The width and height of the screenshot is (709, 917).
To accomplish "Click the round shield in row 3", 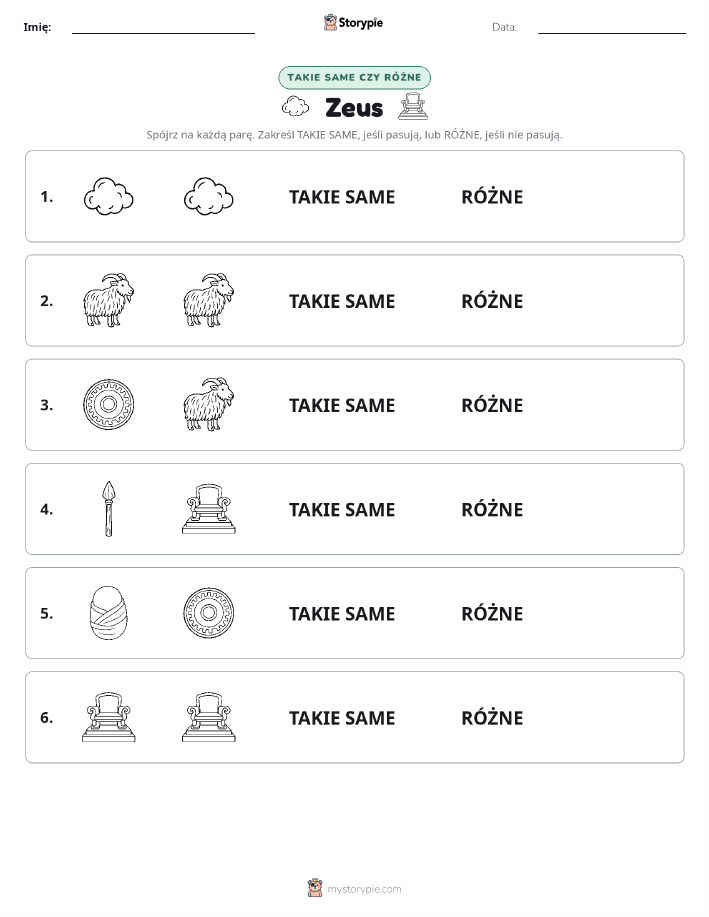I will [x=109, y=405].
